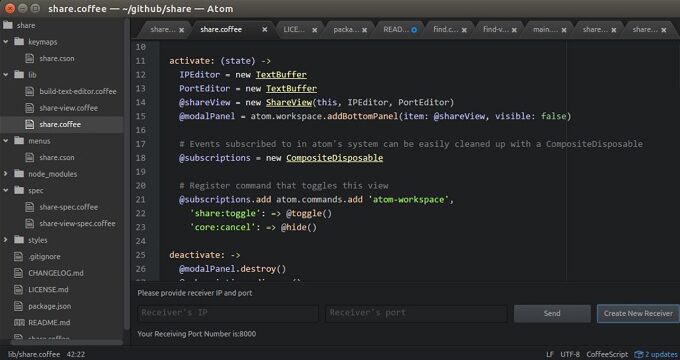Viewport: 680px width, 360px height.
Task: Collapse the lib folder
Action: click(6, 75)
